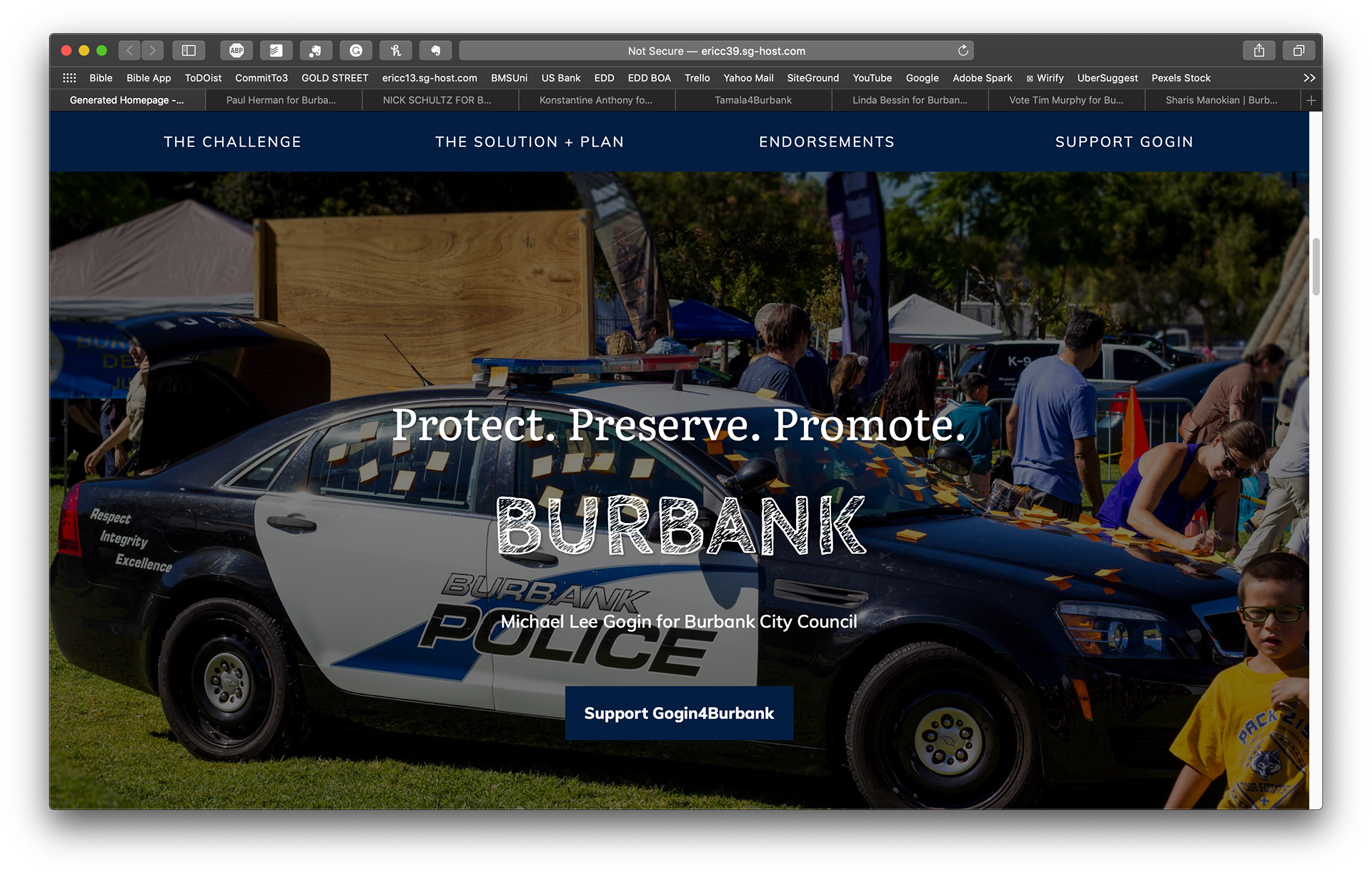Open THE CHALLENGE navigation item

(x=232, y=142)
